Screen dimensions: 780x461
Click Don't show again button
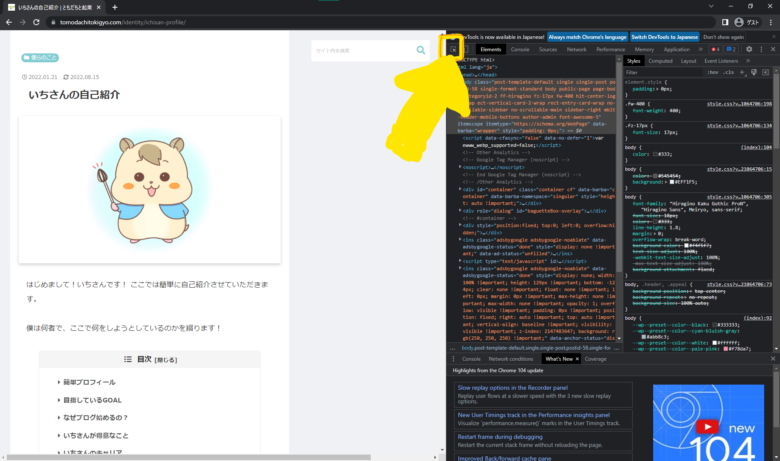pyautogui.click(x=723, y=37)
